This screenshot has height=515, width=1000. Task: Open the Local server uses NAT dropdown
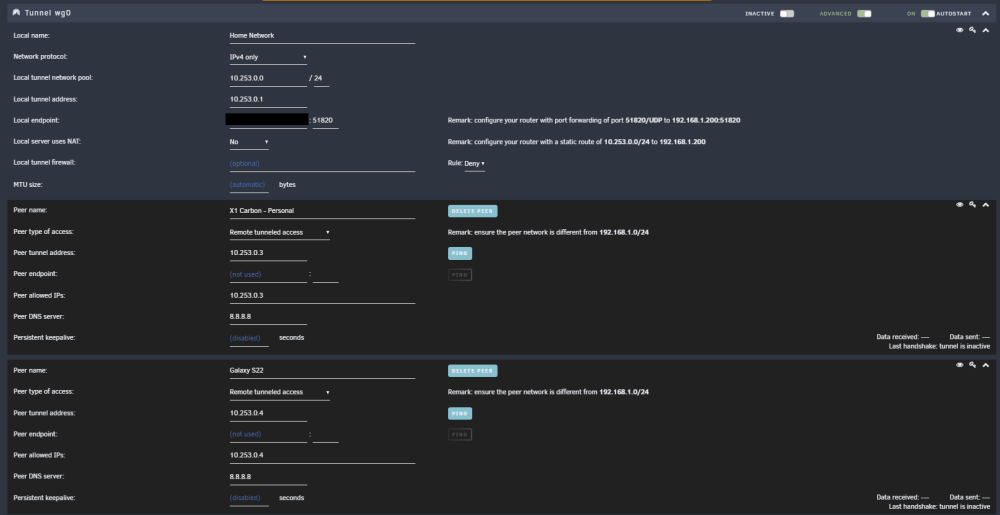(249, 142)
